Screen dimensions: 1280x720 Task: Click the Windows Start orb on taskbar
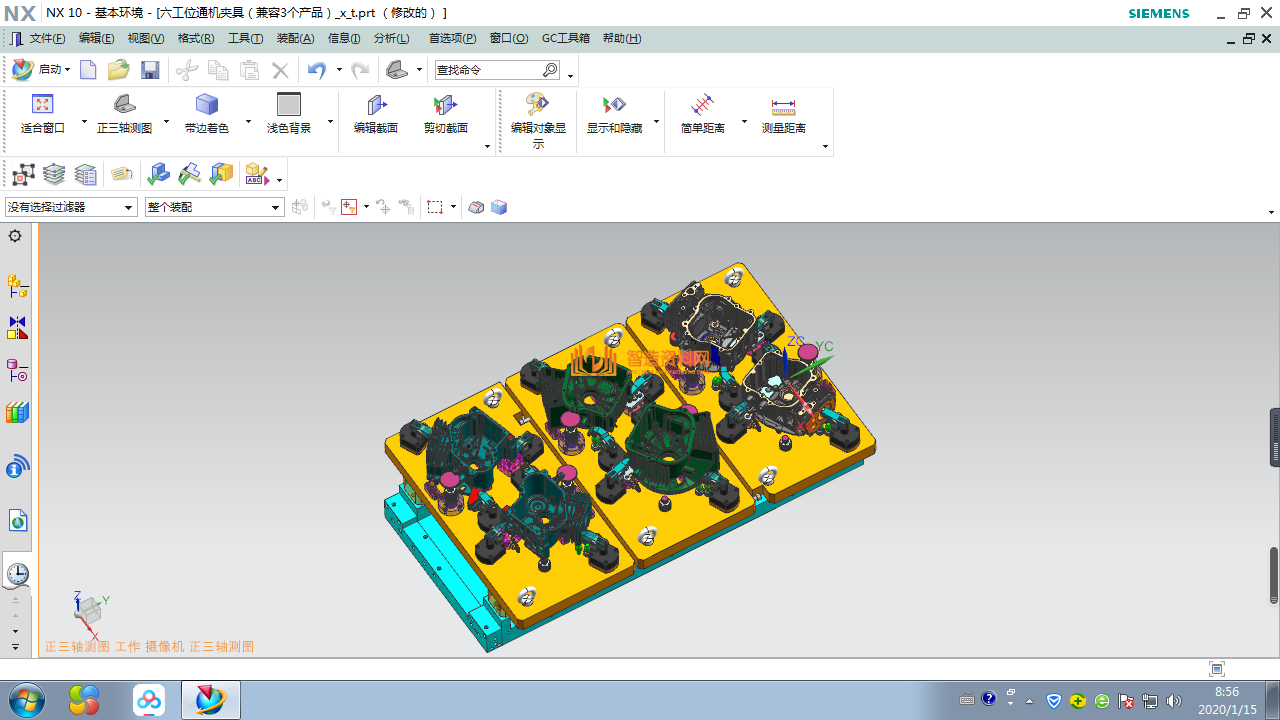tap(24, 699)
